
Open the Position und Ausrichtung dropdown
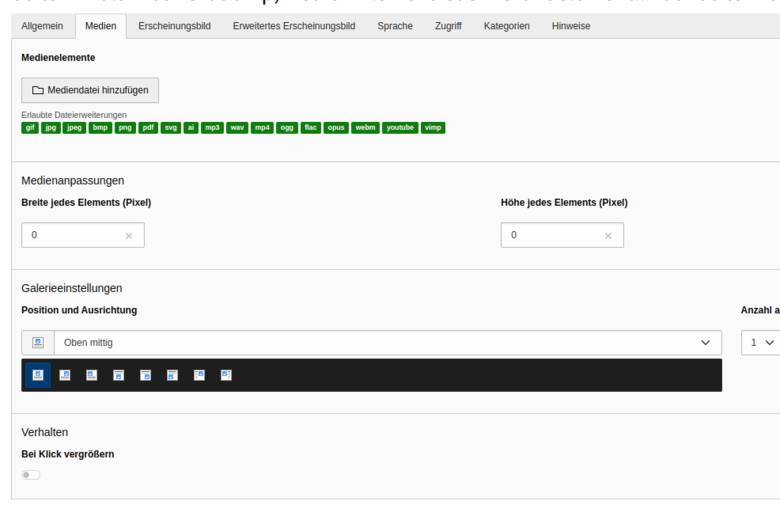388,343
